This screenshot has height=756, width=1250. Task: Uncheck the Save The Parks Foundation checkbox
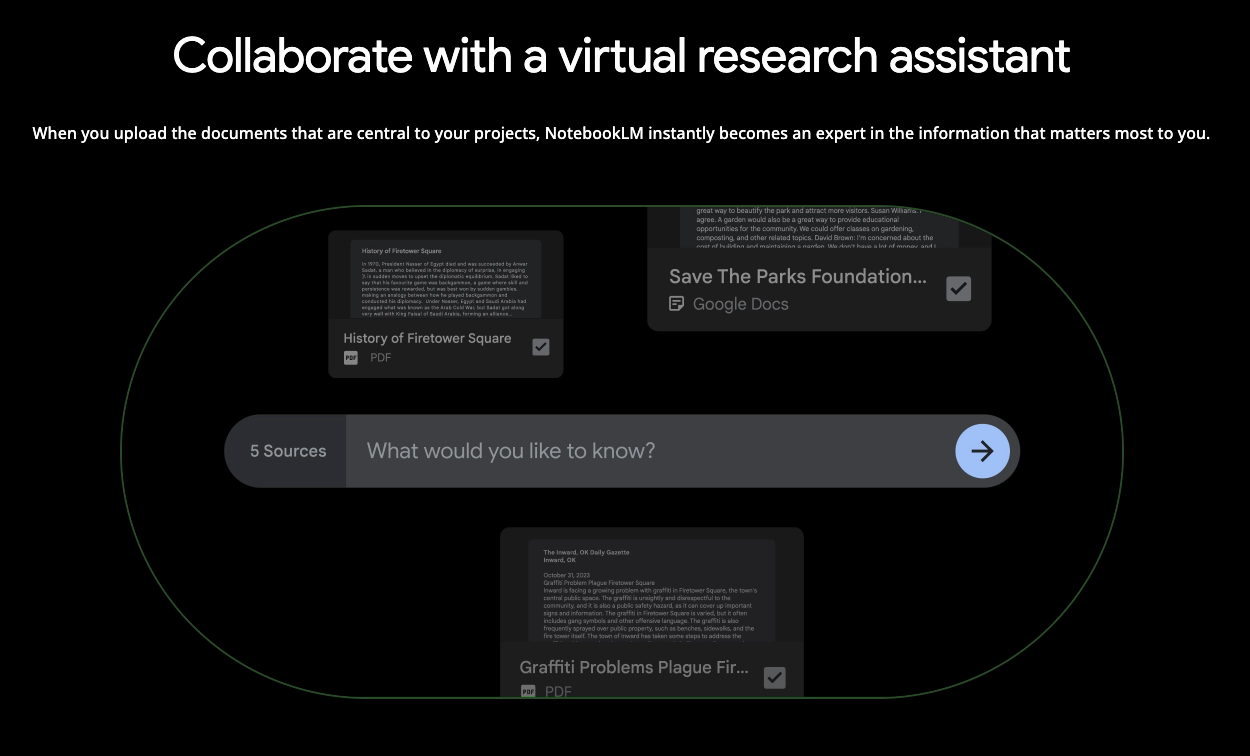(x=958, y=289)
